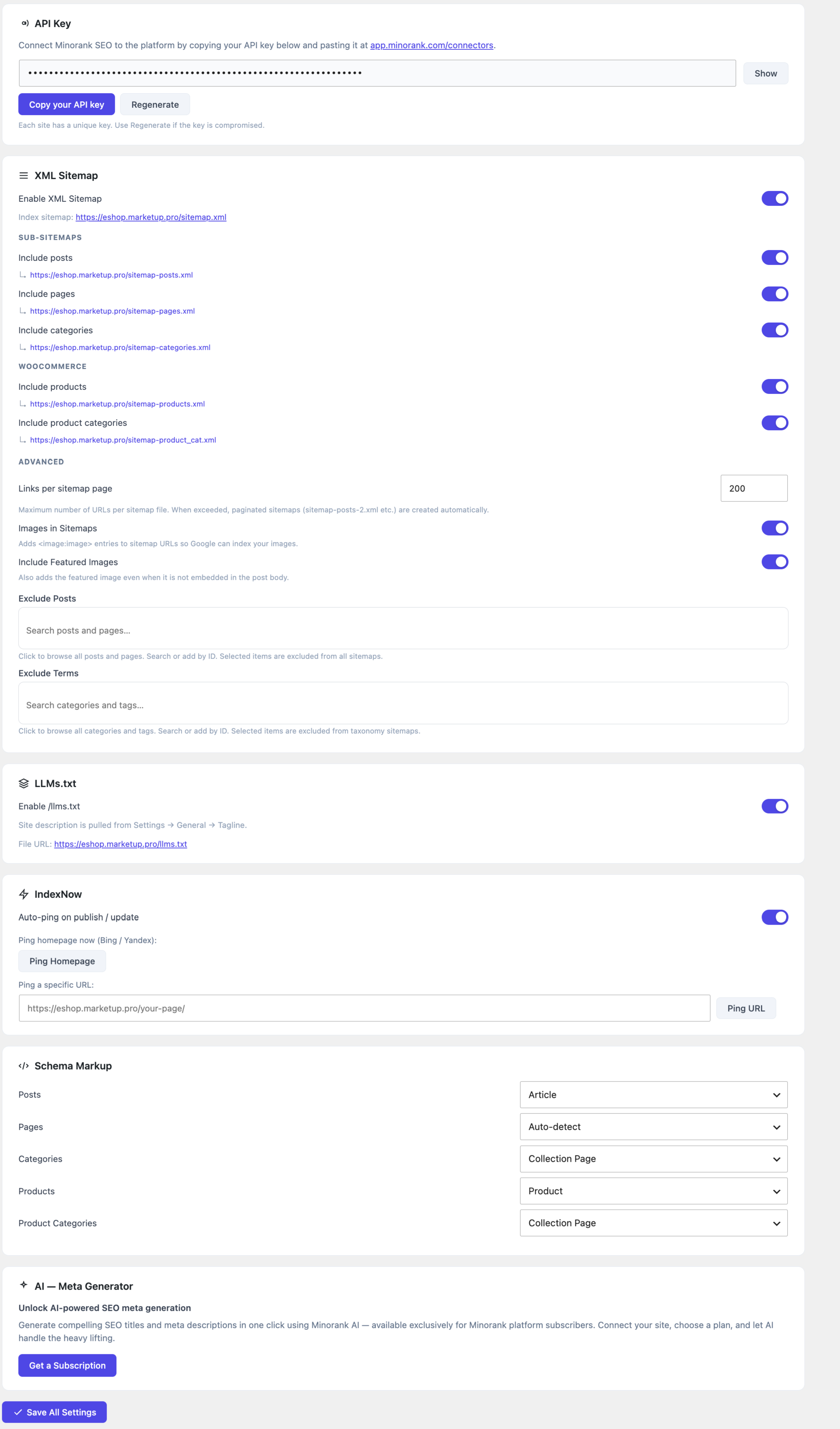The width and height of the screenshot is (840, 1429).
Task: Disable the Enable /llms.txt switch
Action: pyautogui.click(x=775, y=806)
